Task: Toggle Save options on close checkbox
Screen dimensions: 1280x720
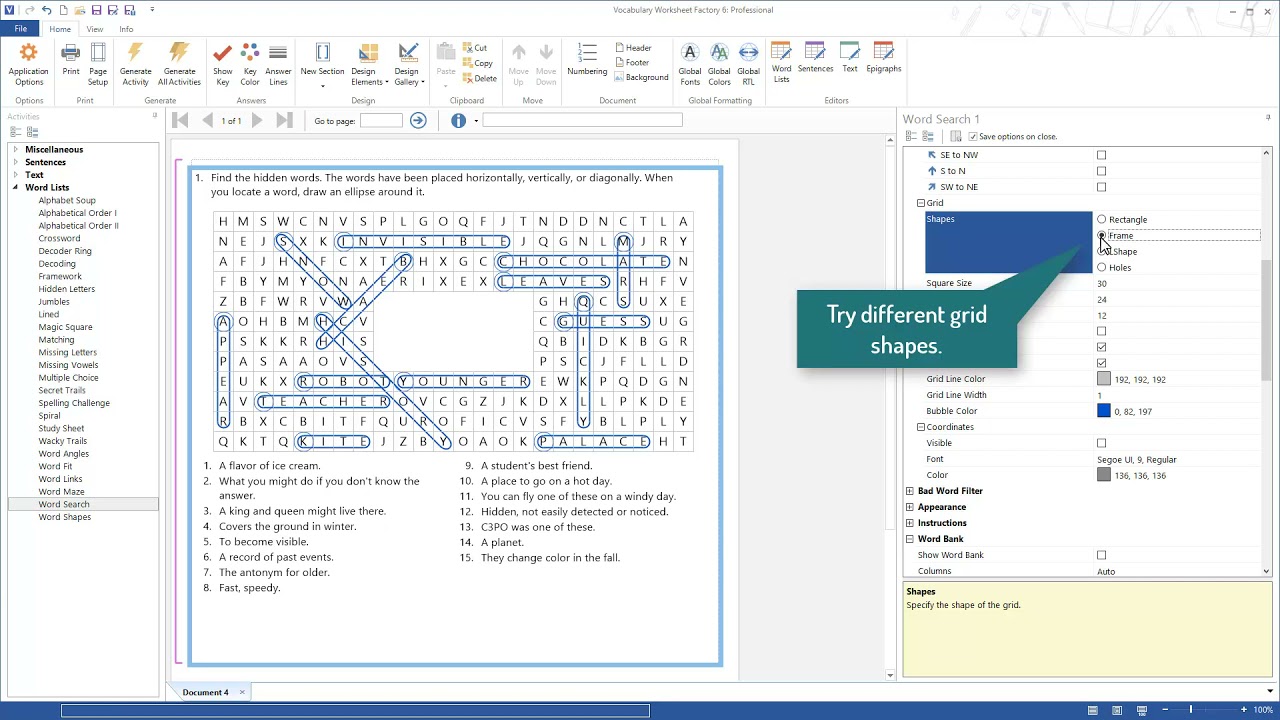Action: (973, 136)
